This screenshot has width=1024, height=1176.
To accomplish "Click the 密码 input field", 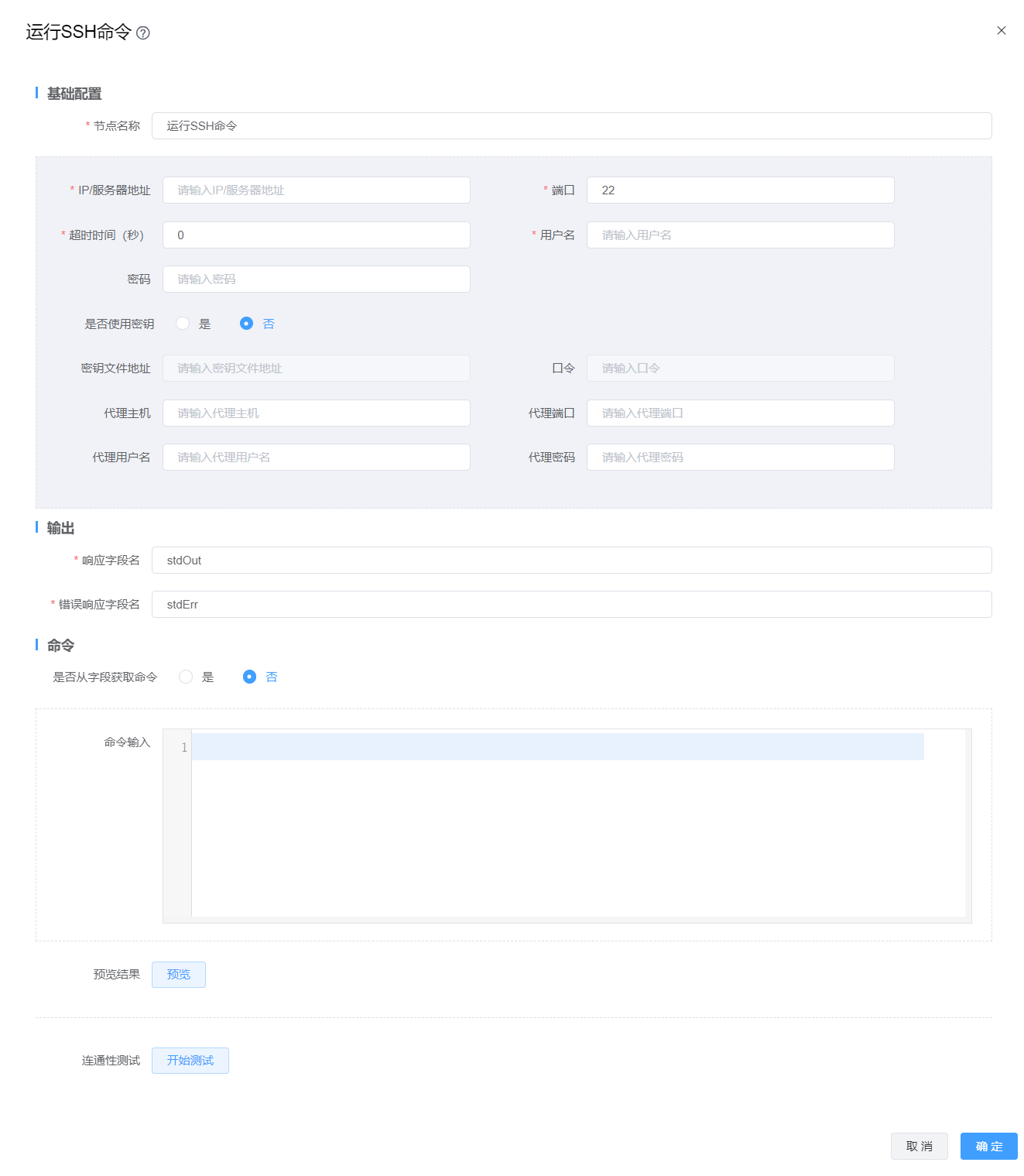I will click(316, 279).
